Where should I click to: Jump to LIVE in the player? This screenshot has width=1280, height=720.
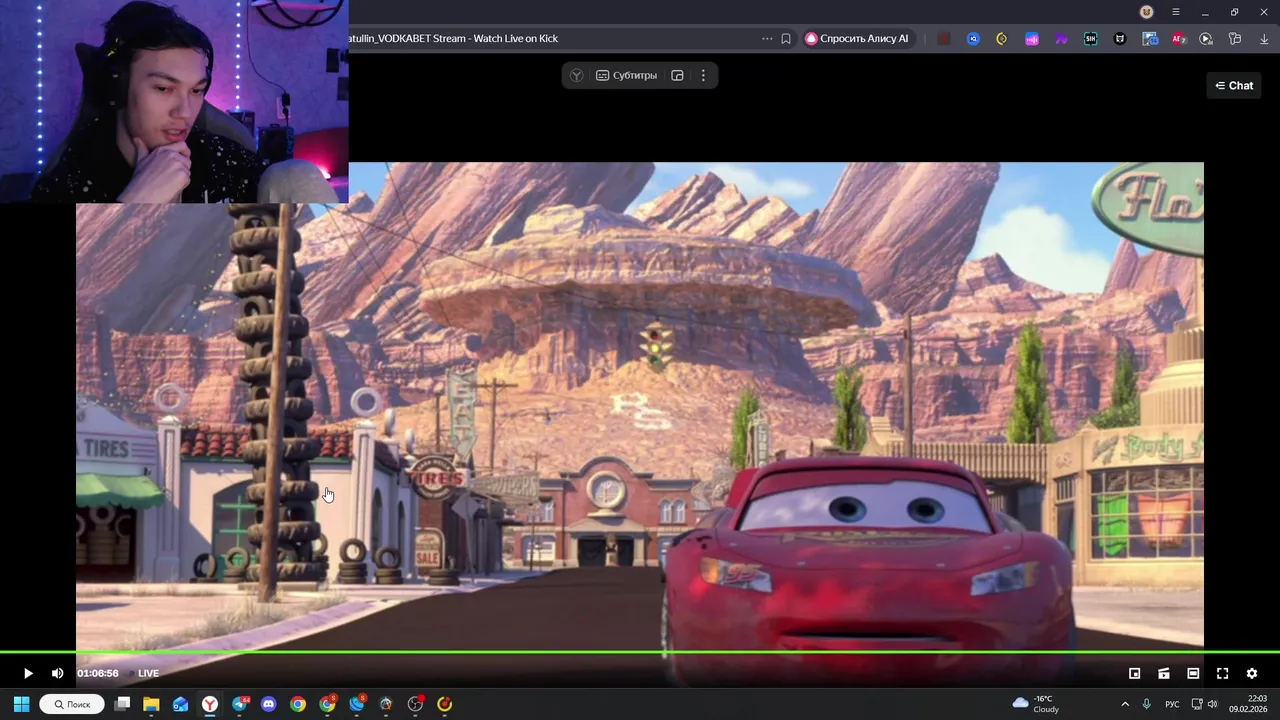tap(148, 674)
